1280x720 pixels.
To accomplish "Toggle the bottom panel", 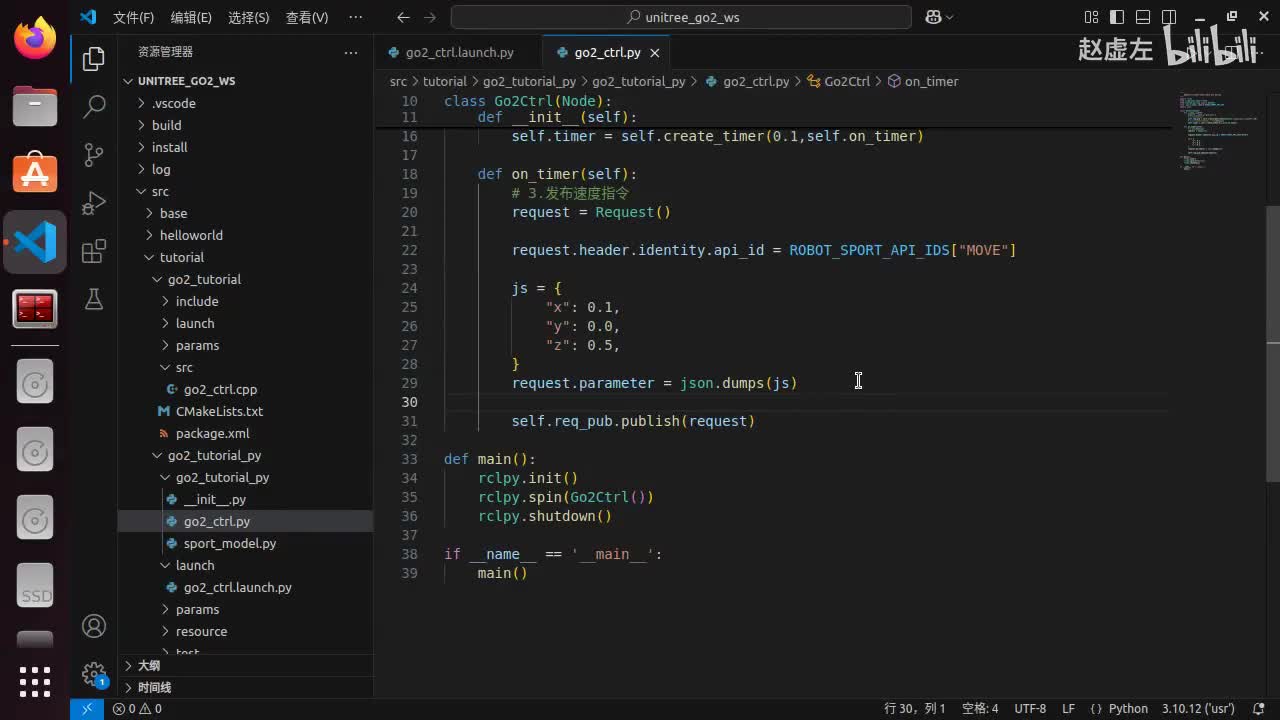I will (1143, 17).
